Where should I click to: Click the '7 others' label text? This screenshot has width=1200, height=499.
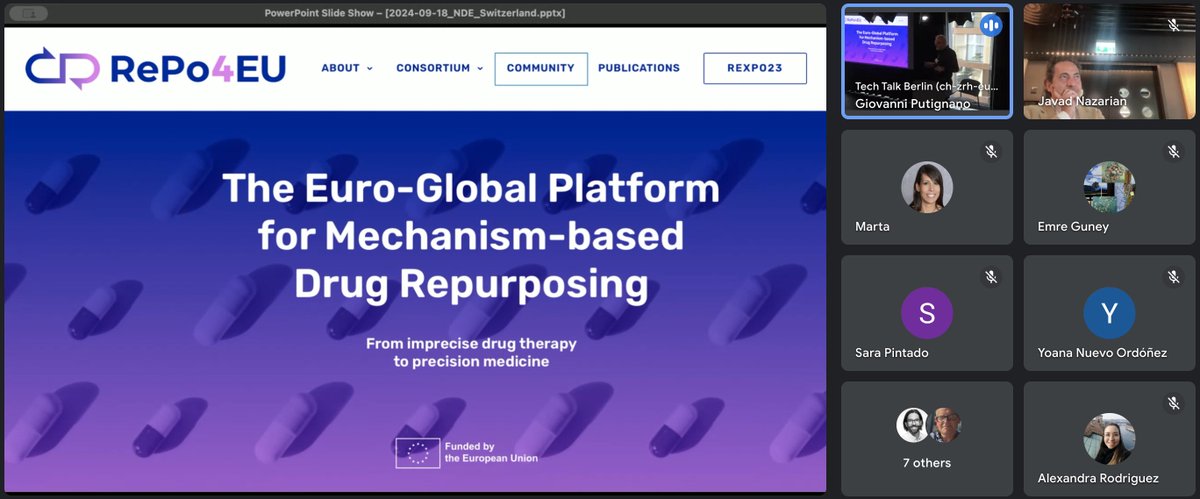[926, 463]
